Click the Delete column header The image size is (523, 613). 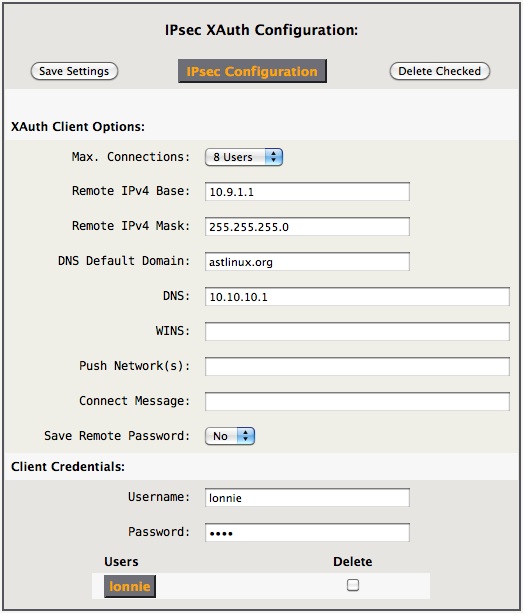(x=353, y=562)
